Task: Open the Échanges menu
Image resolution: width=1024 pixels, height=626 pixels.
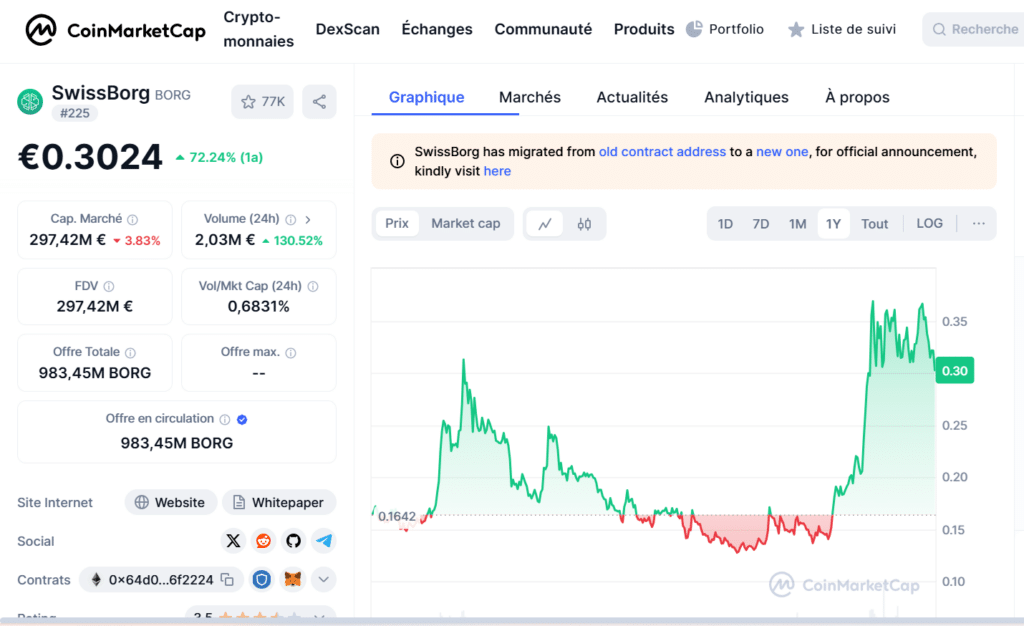Action: pyautogui.click(x=437, y=29)
